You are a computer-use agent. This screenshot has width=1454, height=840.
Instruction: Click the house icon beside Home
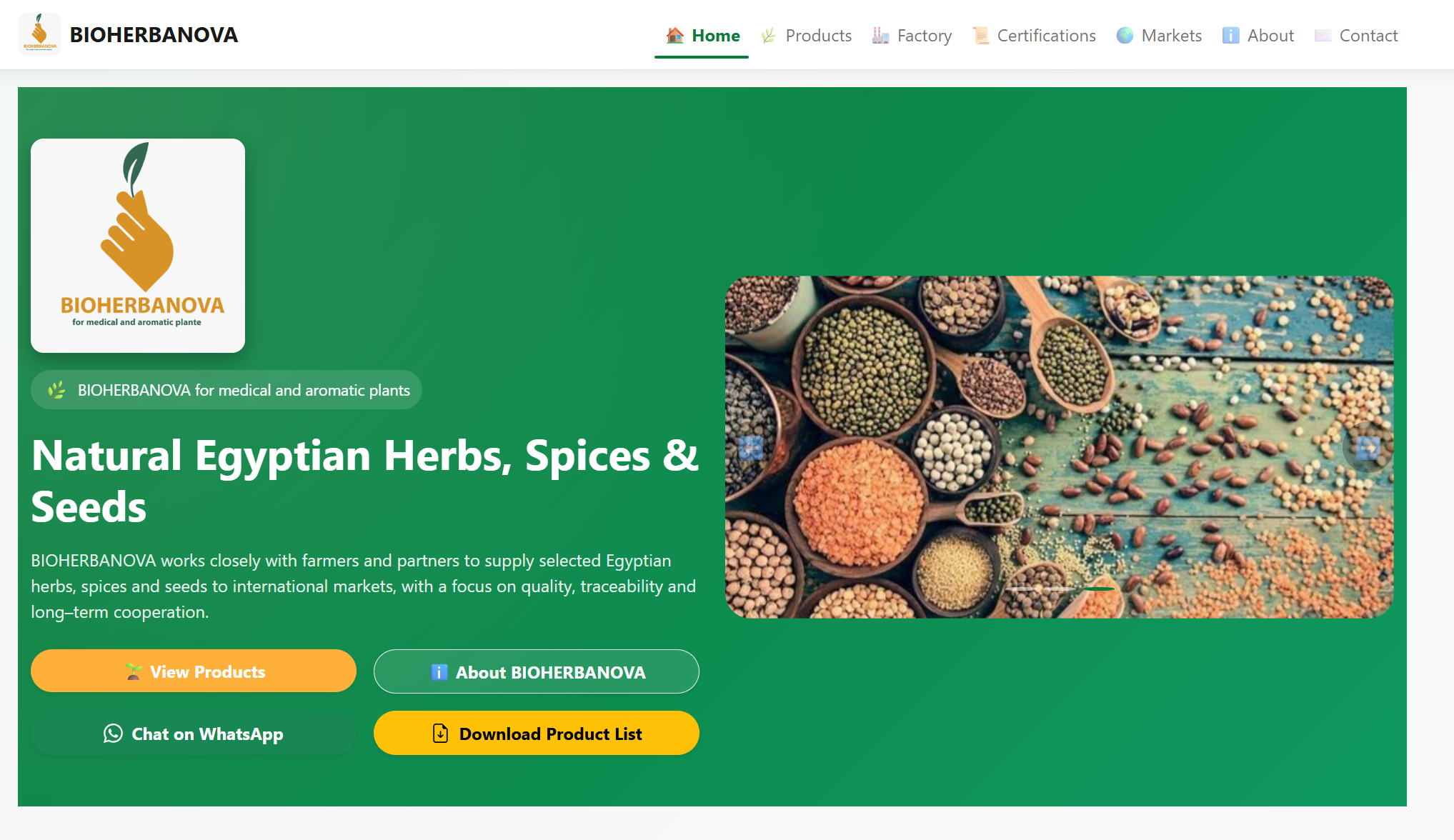(675, 36)
